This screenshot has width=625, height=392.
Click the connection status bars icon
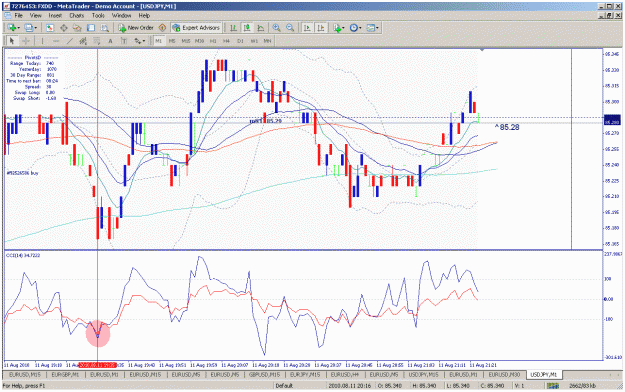click(553, 386)
